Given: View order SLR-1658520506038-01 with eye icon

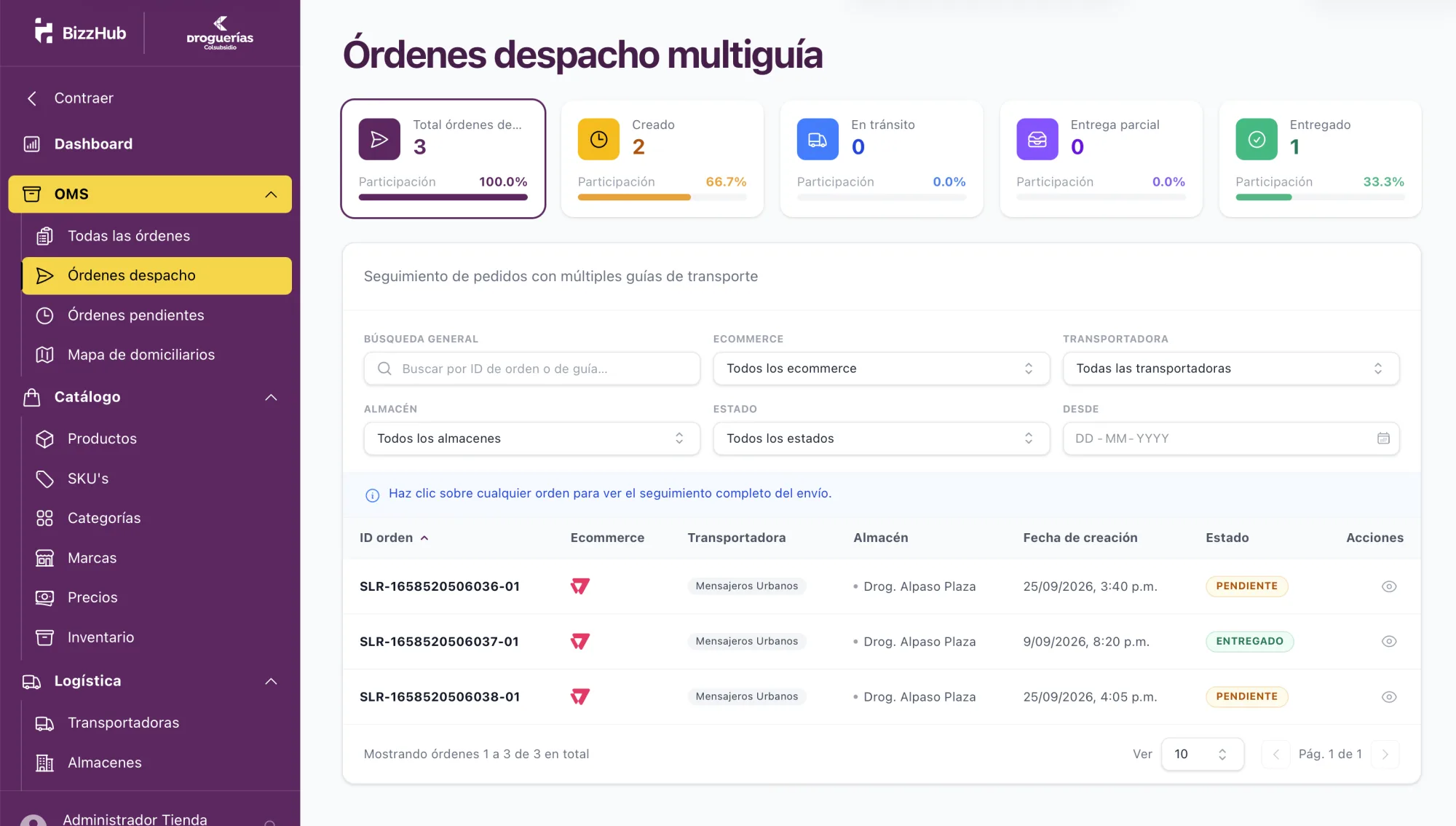Looking at the screenshot, I should pos(1389,697).
